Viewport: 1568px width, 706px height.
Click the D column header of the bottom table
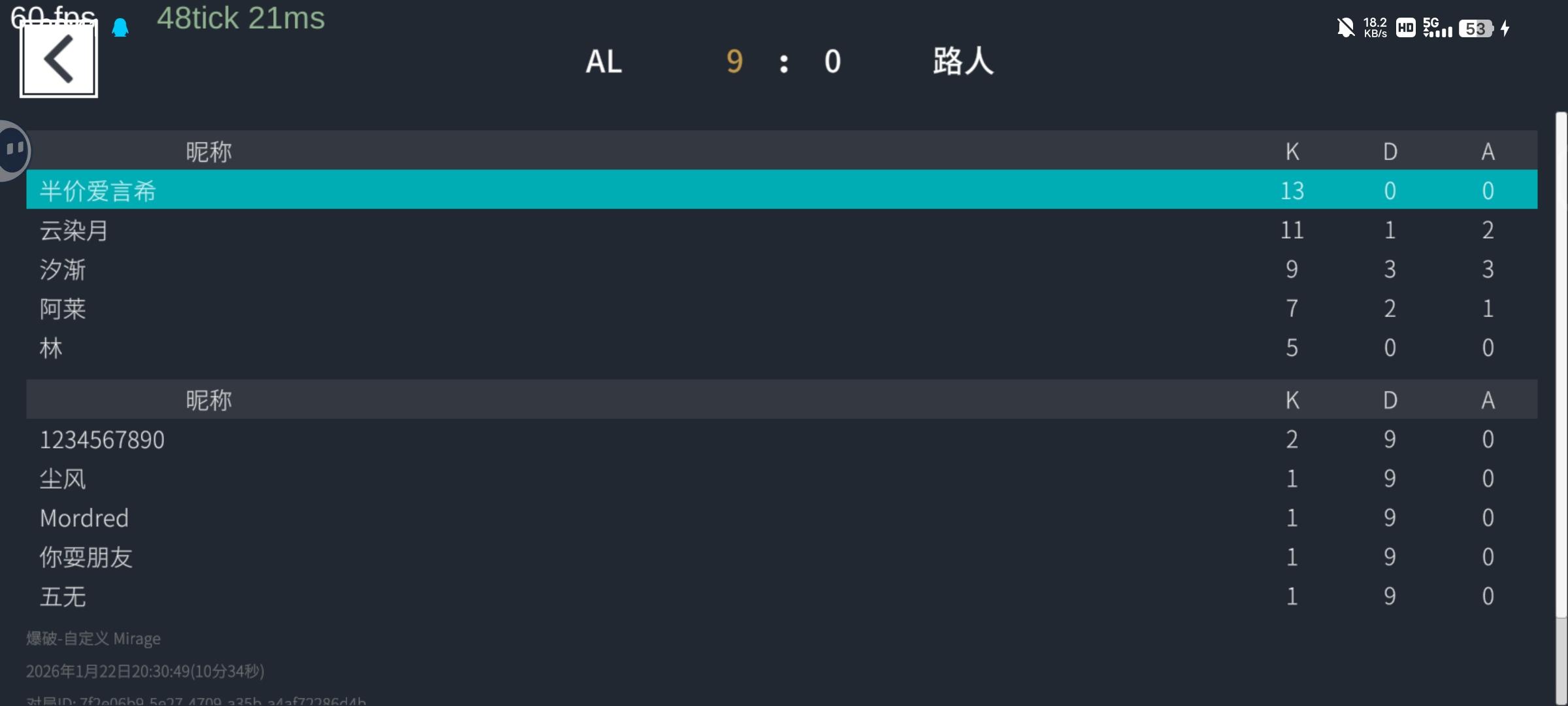pos(1390,400)
